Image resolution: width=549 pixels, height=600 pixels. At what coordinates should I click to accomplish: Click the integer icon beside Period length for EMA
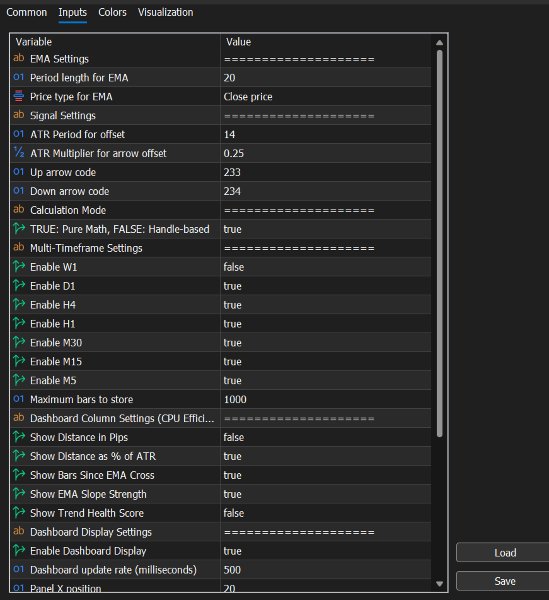pyautogui.click(x=18, y=77)
